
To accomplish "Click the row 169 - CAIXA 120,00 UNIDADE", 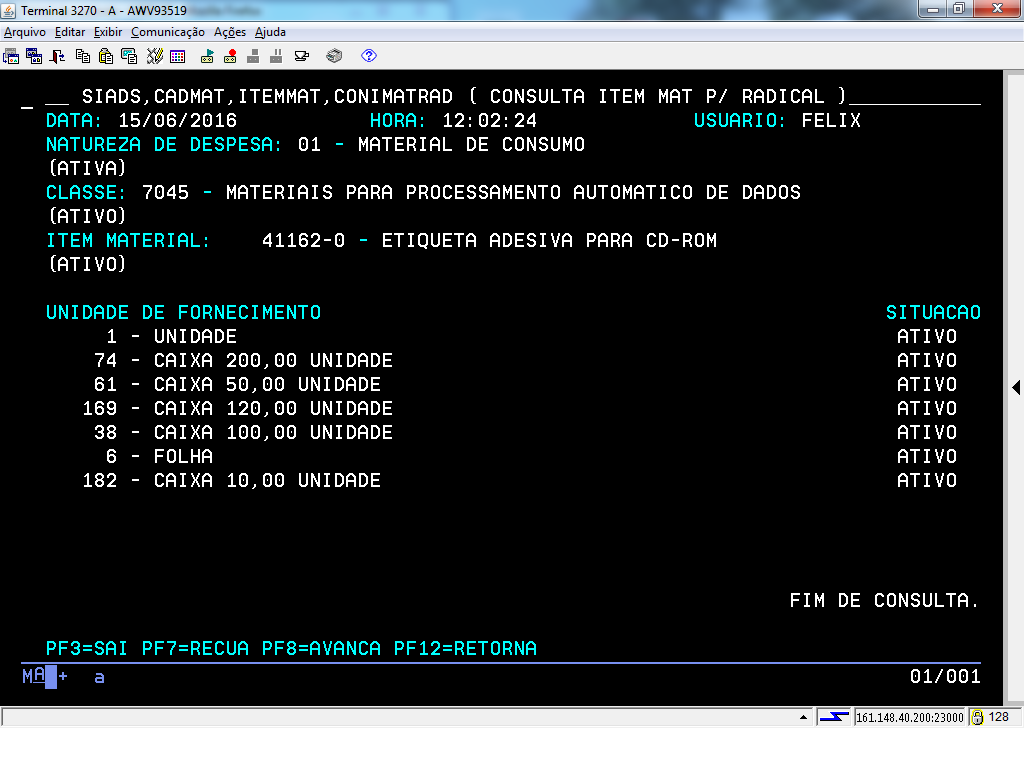I will 237,409.
